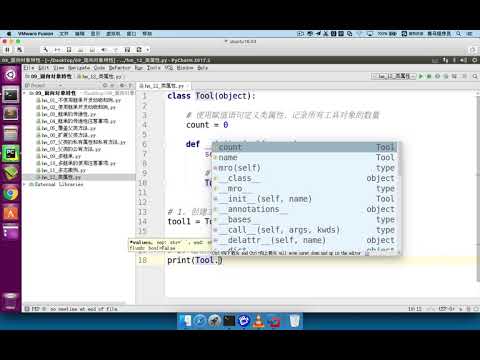
Task: Open Terminal in the macOS Dock
Action: [x=229, y=321]
